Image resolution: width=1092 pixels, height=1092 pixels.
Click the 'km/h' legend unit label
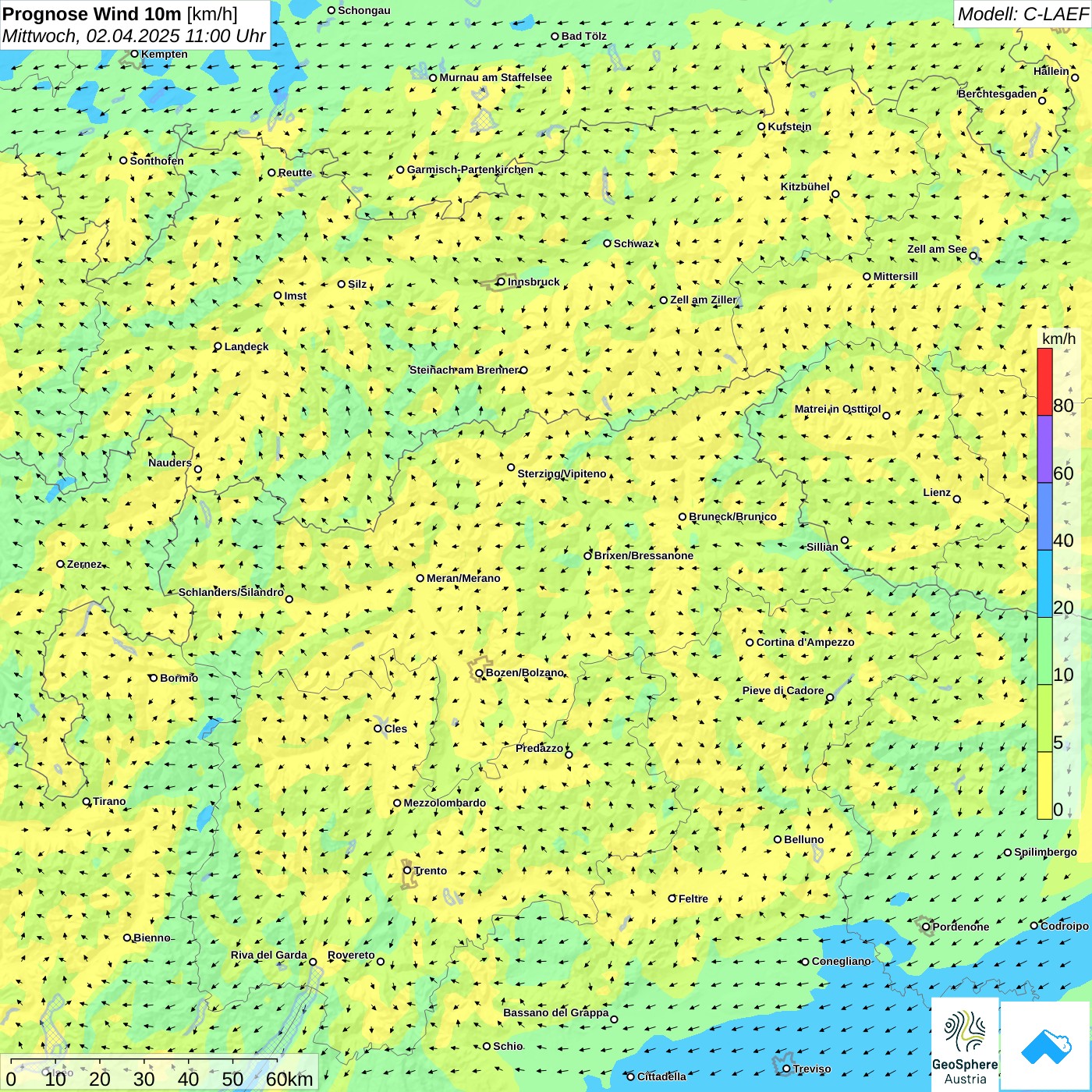(x=1058, y=339)
